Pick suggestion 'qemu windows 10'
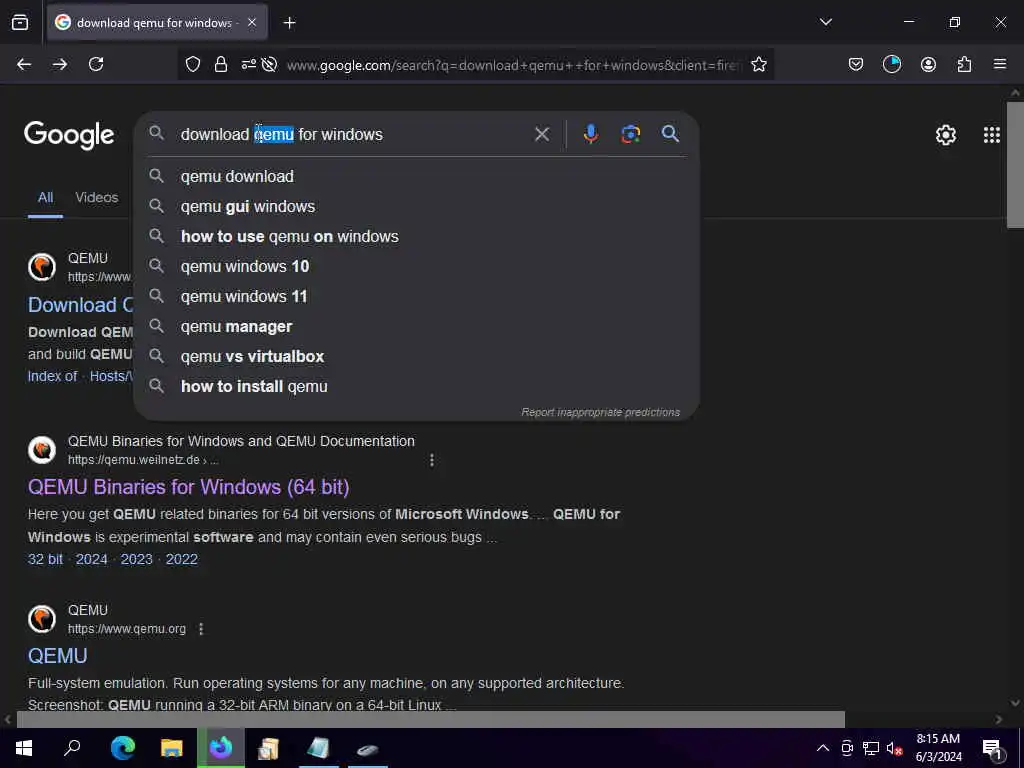Viewport: 1024px width, 768px height. point(417,266)
